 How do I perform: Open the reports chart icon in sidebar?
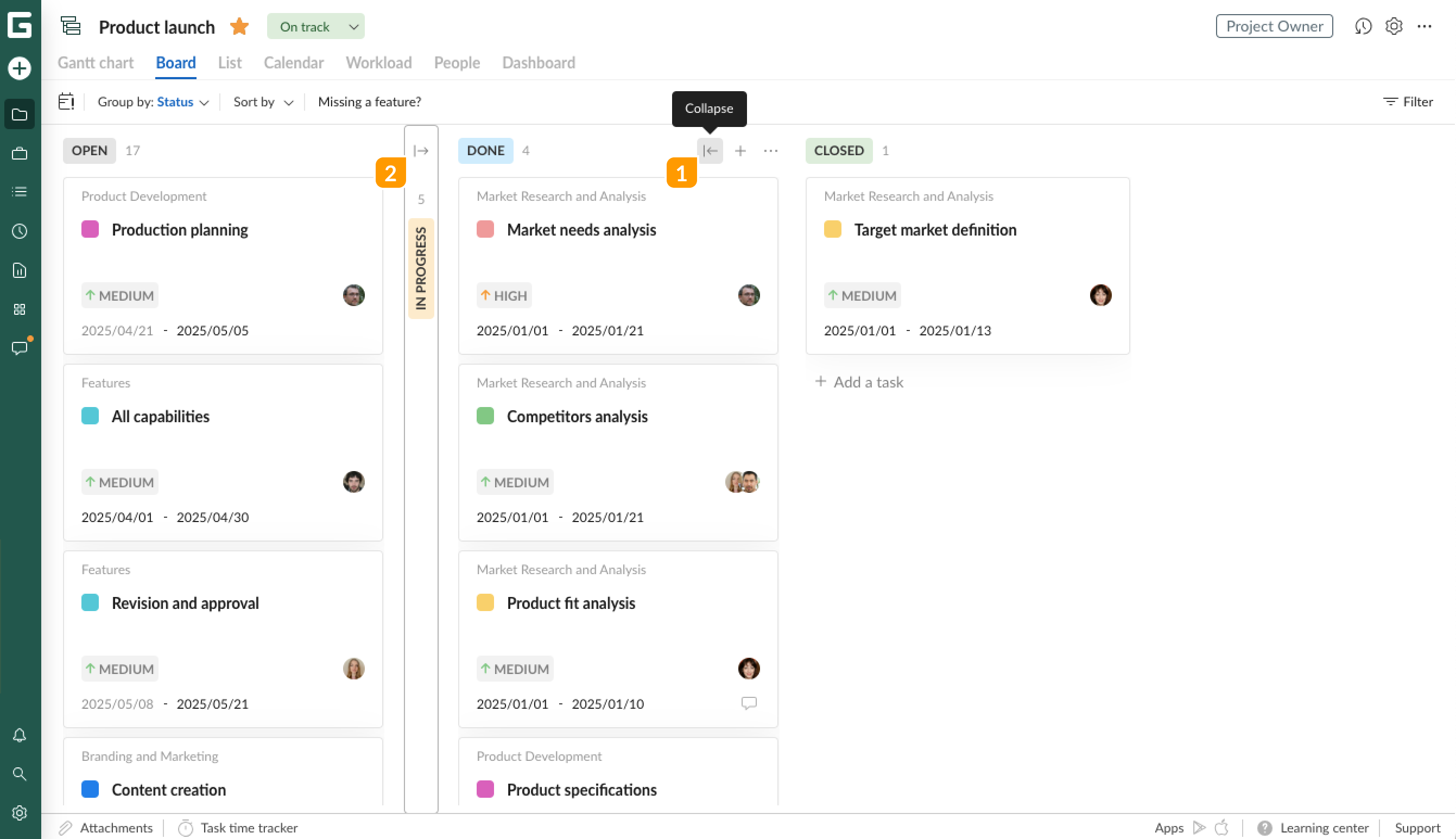(19, 270)
